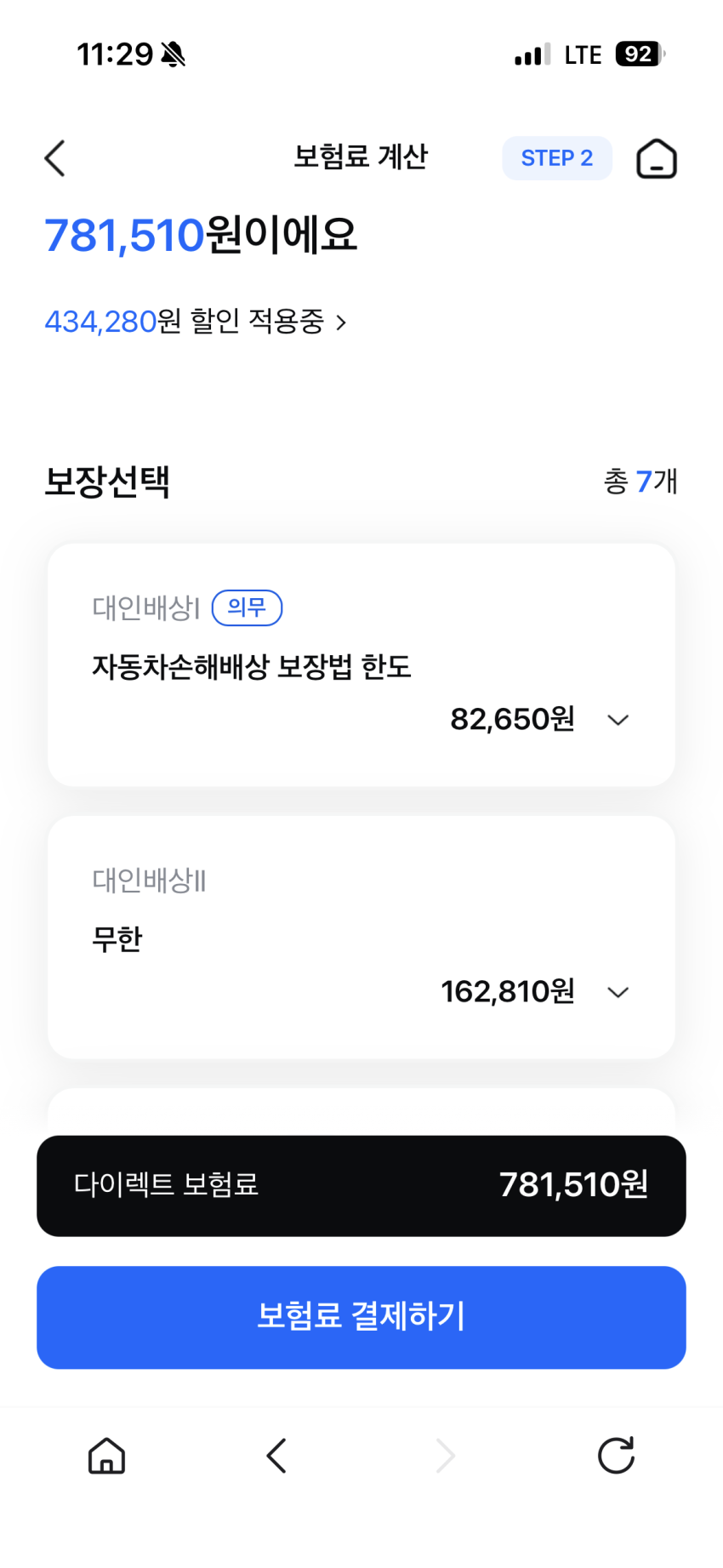The image size is (723, 1568).
Task: Expand the 82,650원 coverage chevron
Action: click(618, 720)
